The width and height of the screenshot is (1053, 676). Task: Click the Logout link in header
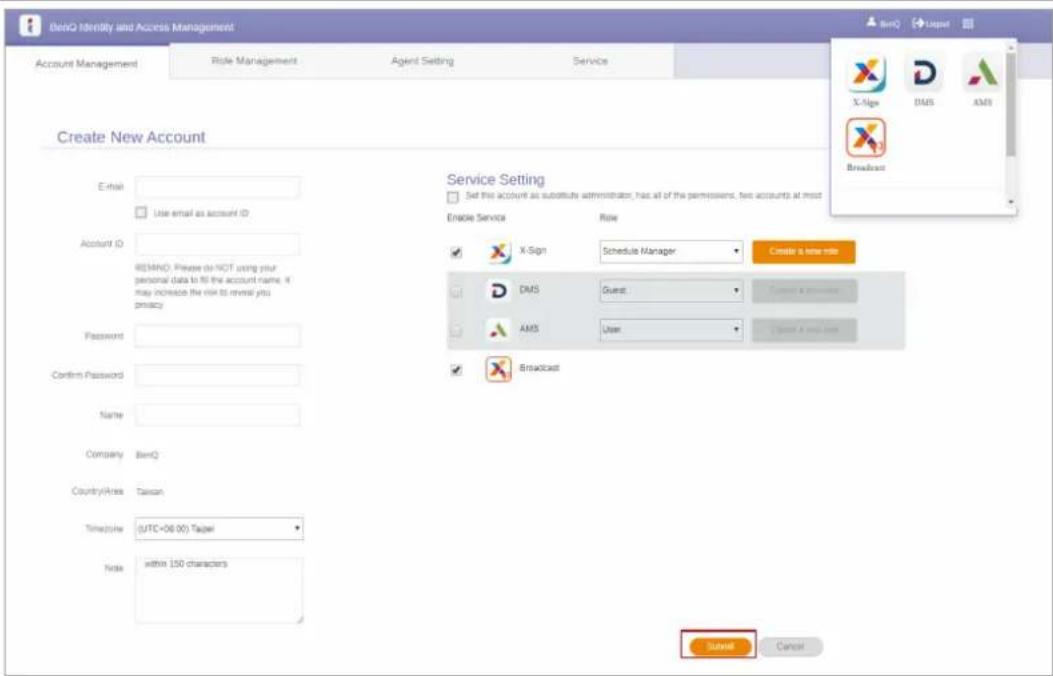coord(931,23)
